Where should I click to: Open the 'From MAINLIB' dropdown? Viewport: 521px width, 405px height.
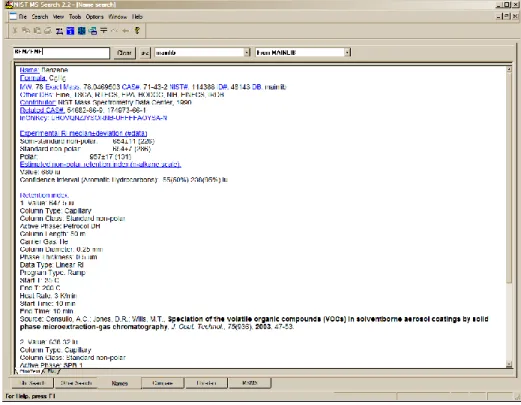click(347, 52)
